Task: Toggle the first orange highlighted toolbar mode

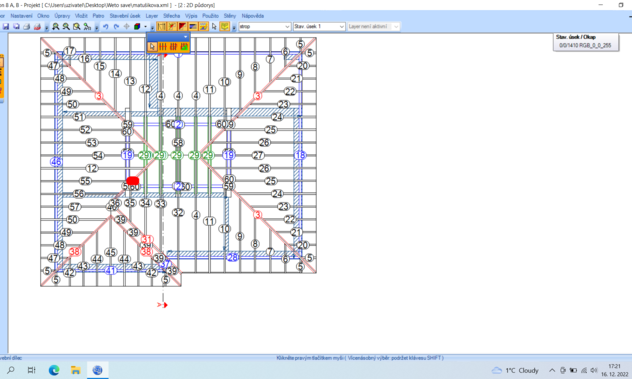Action: tap(161, 27)
